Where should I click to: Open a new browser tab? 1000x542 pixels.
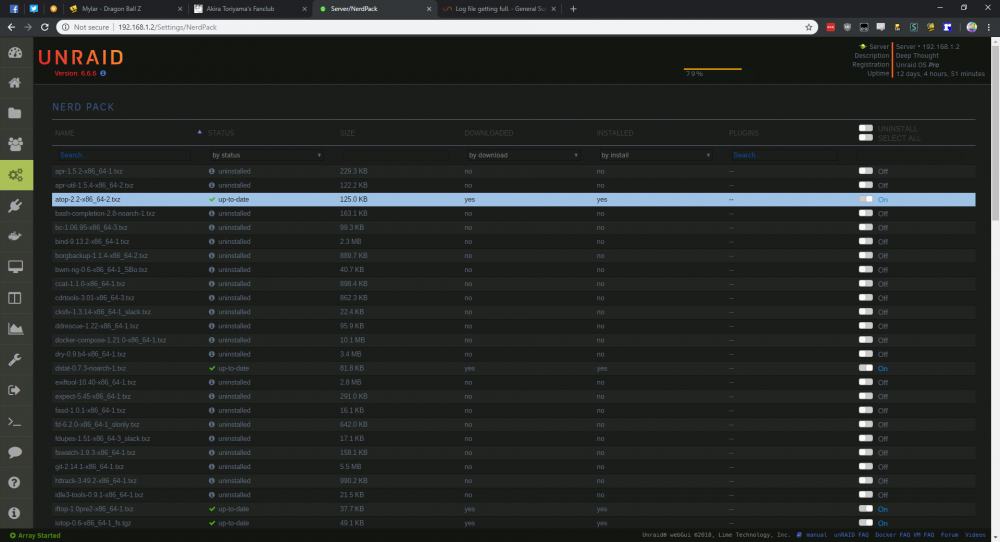(x=573, y=9)
